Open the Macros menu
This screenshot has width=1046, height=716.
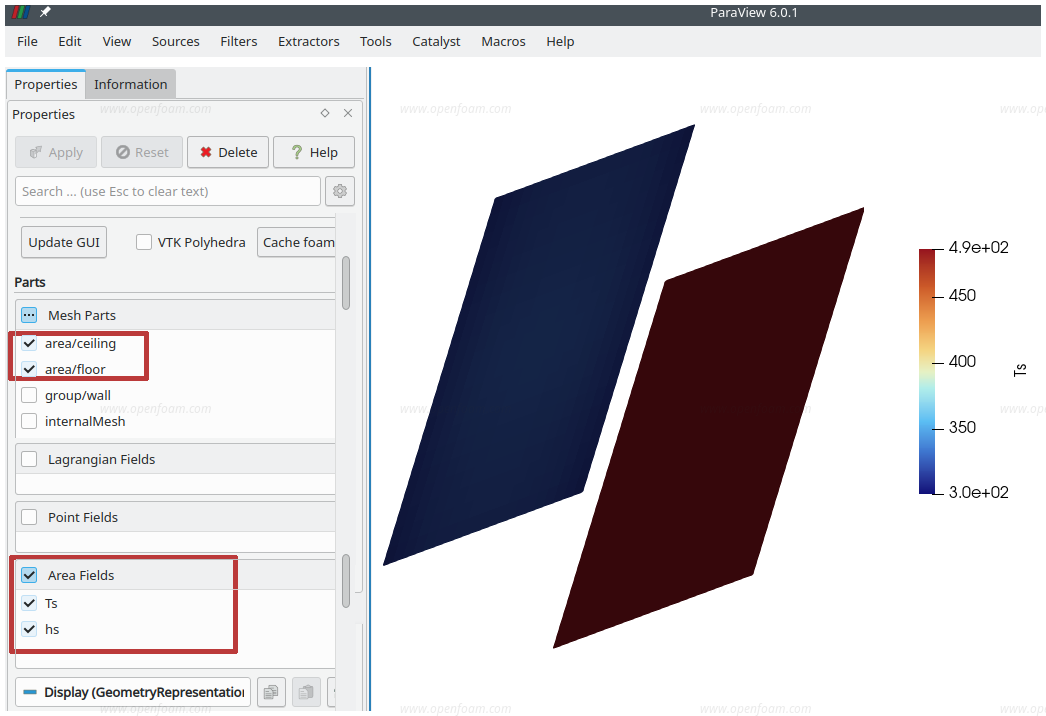point(504,41)
